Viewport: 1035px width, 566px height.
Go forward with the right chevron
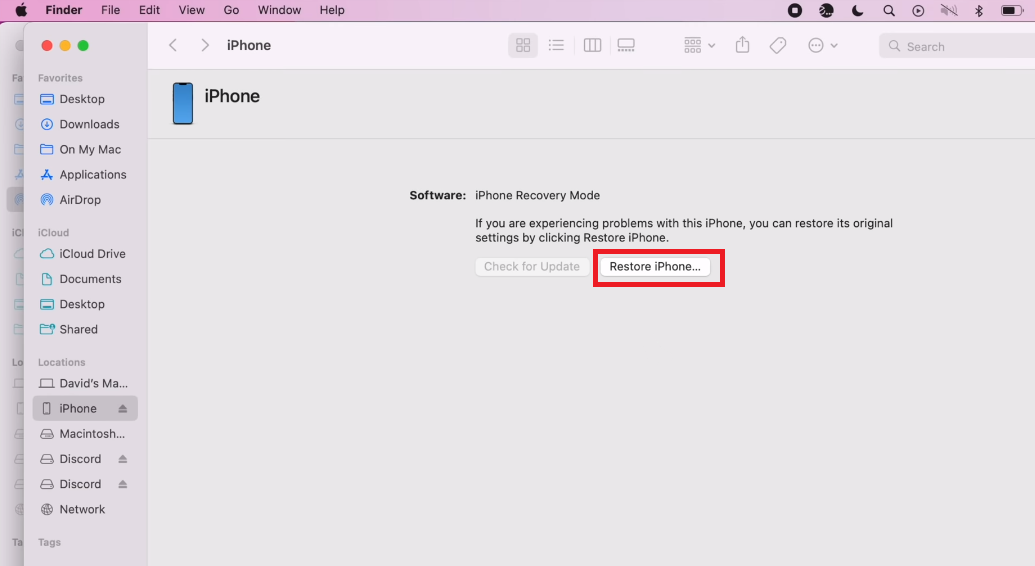205,45
